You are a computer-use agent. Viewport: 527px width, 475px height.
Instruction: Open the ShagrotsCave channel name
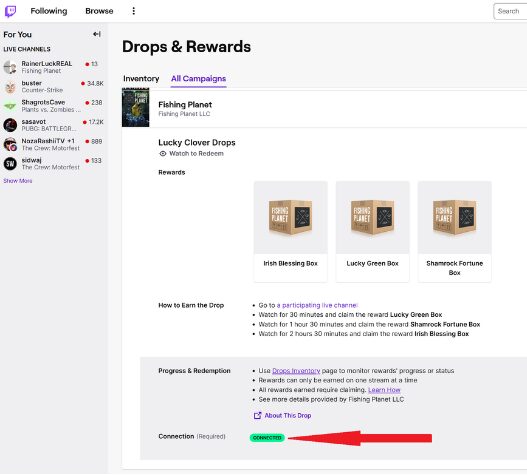[43, 102]
